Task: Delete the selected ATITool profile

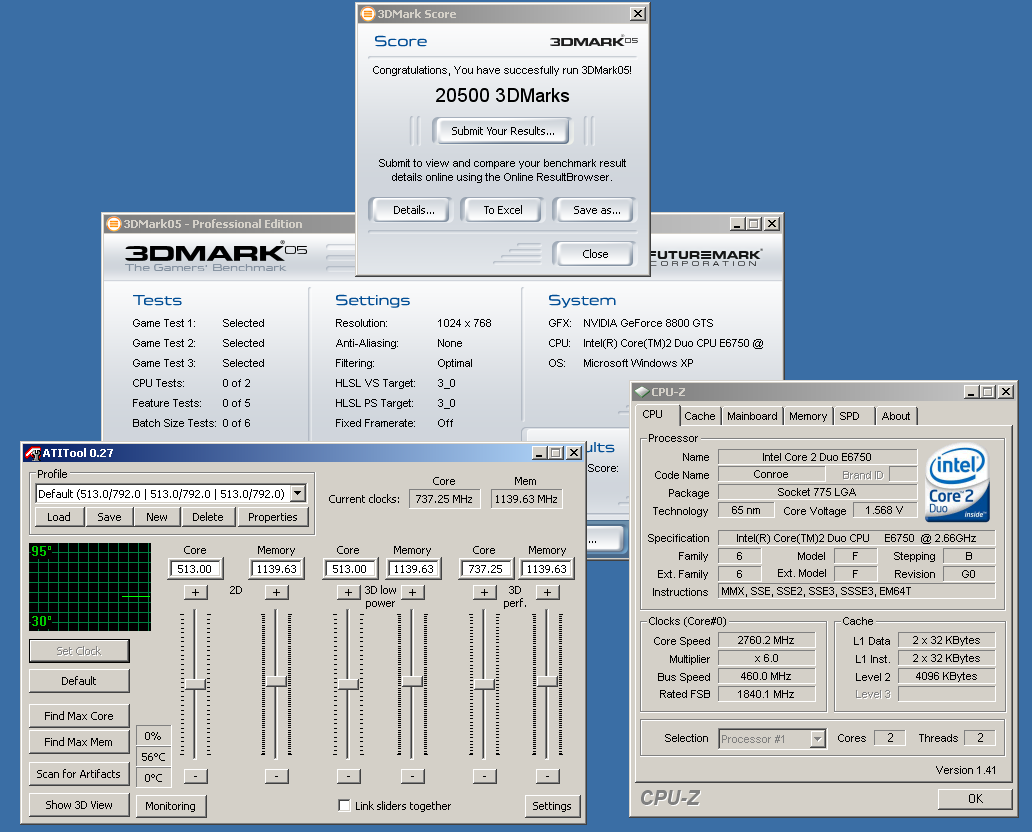Action: point(207,517)
